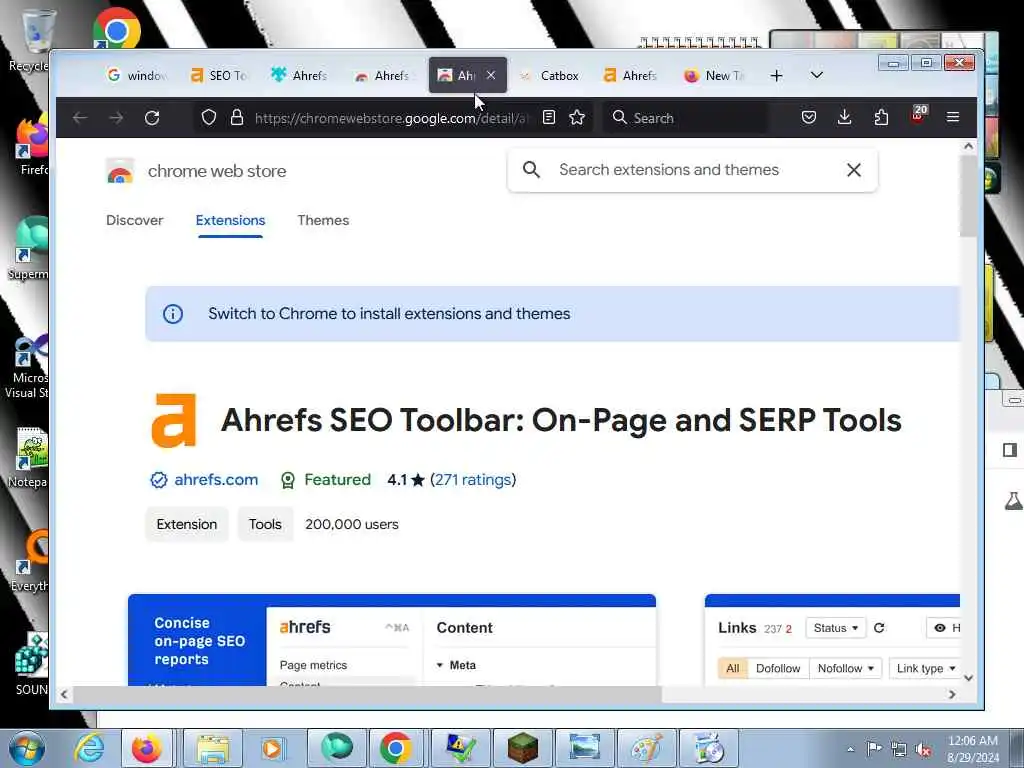Close the active Chrome Web Store tab

tap(491, 75)
